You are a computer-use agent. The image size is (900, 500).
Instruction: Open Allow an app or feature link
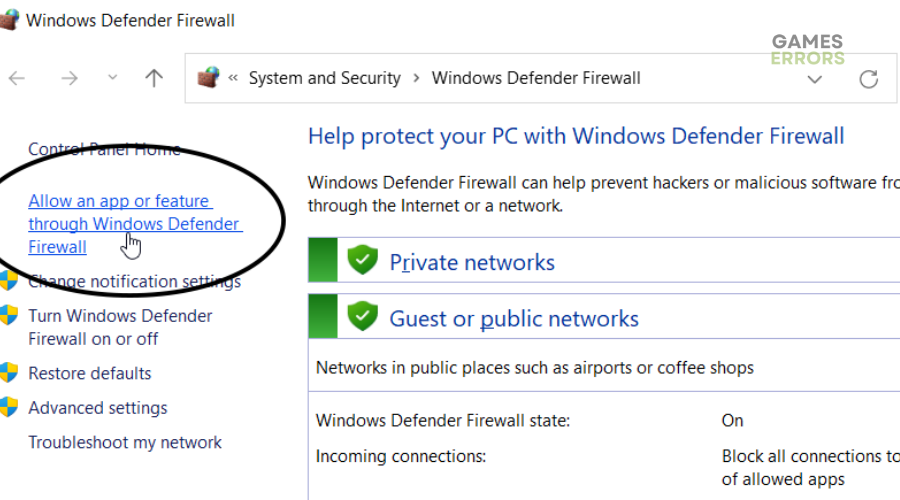(x=135, y=224)
